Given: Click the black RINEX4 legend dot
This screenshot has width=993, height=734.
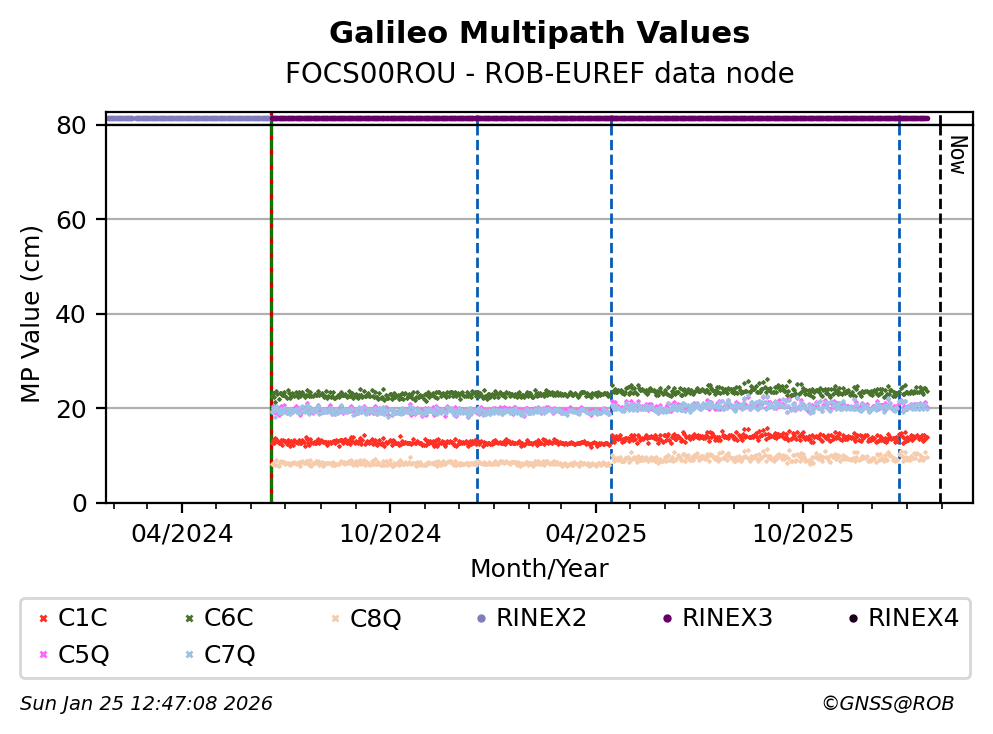Looking at the screenshot, I should point(852,619).
